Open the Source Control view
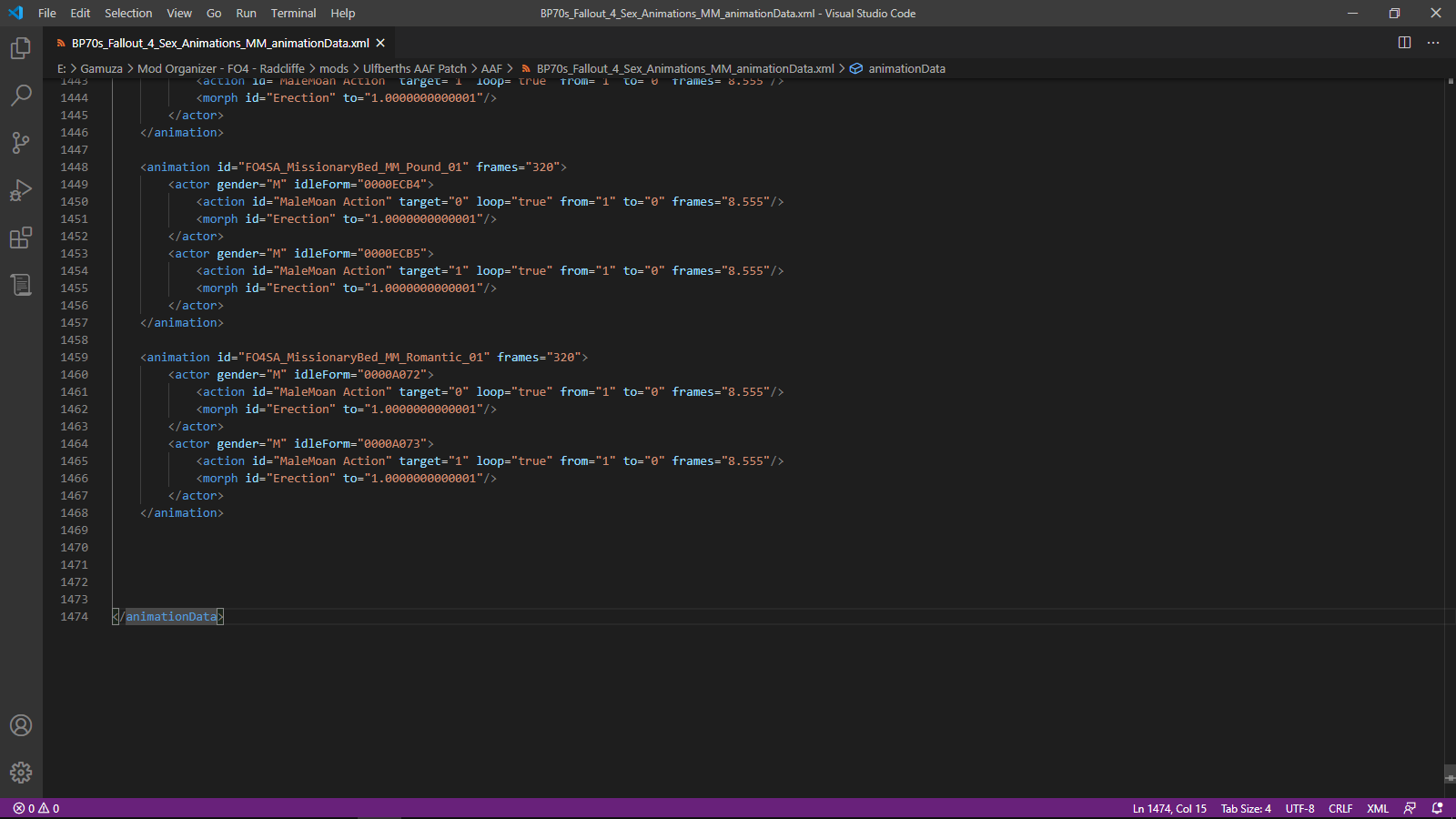The image size is (1456, 819). point(21,142)
